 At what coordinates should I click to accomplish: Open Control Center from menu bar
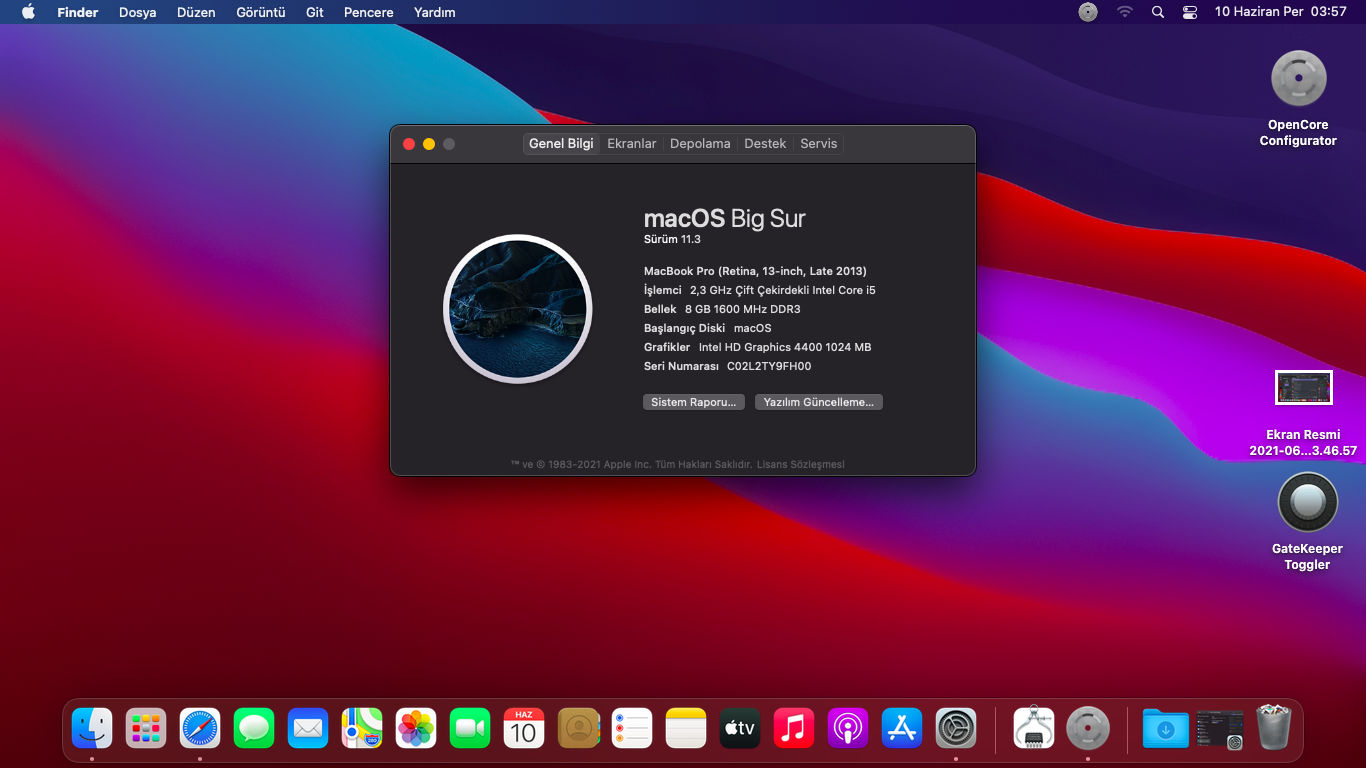pyautogui.click(x=1190, y=12)
